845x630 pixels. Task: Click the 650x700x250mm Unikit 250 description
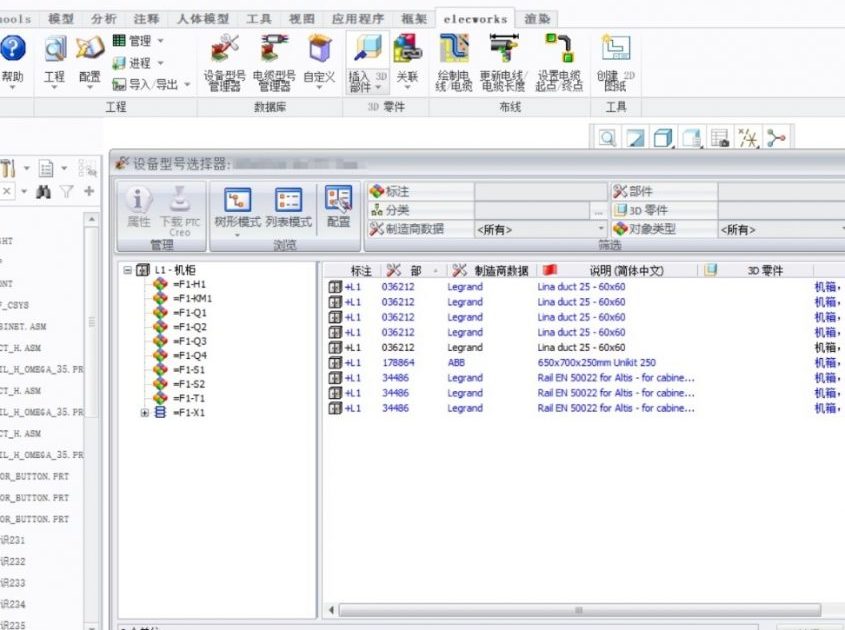597,363
